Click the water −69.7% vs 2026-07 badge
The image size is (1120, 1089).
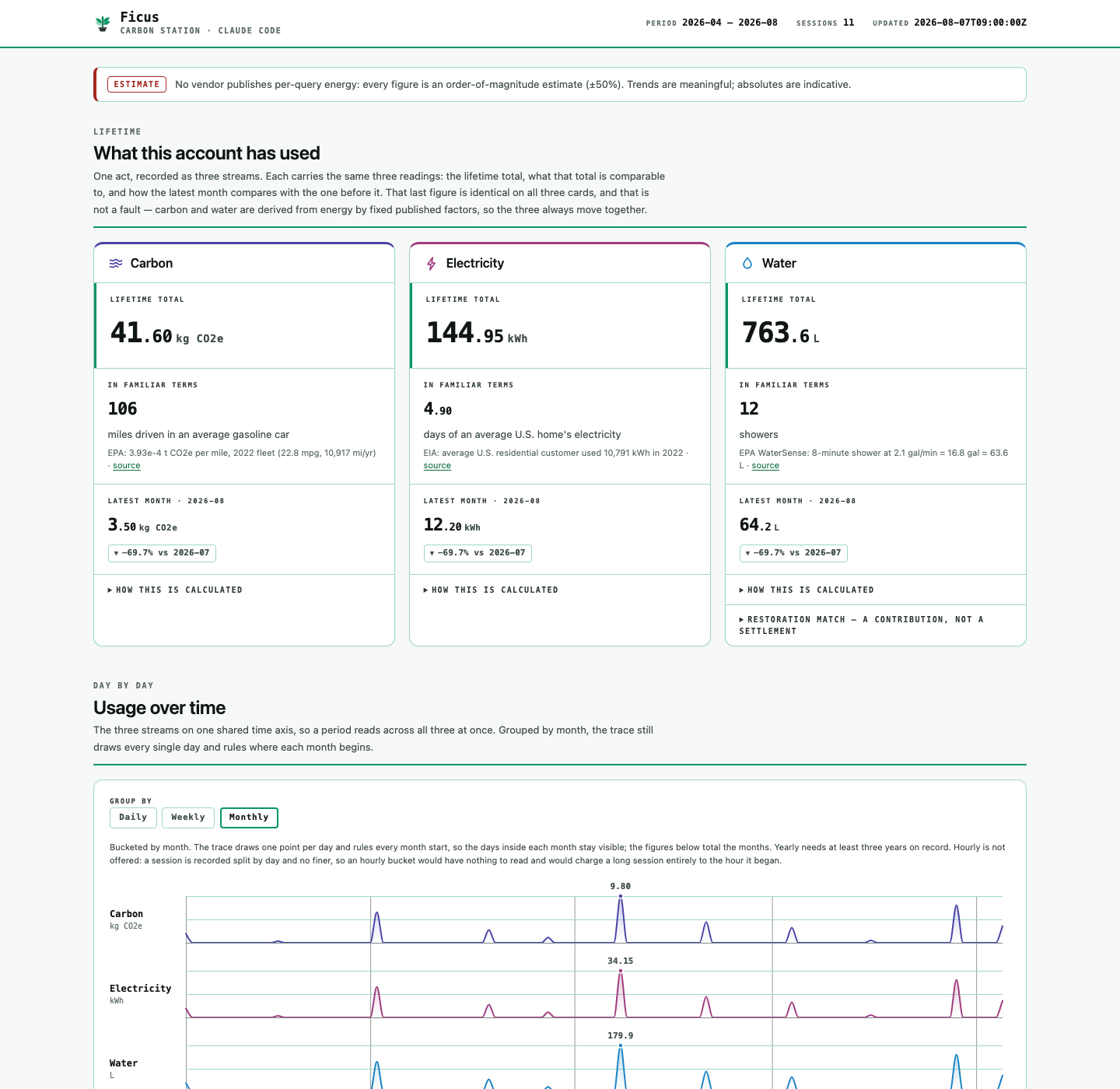click(x=793, y=553)
